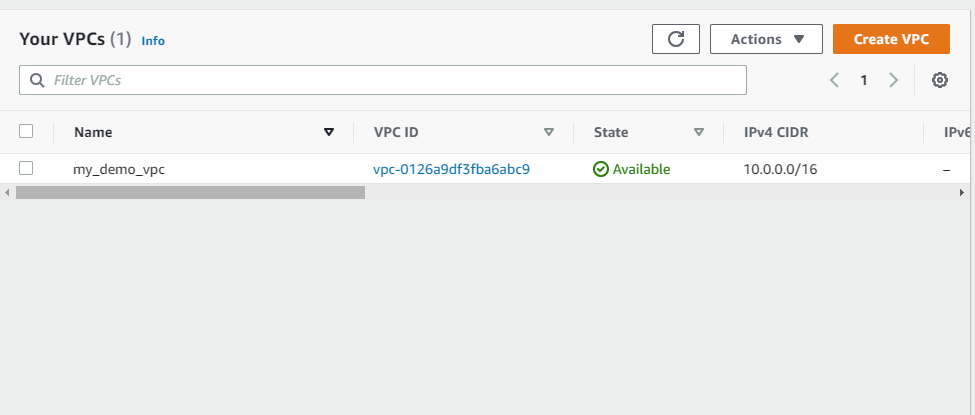Go to the previous page arrow
975x415 pixels.
pyautogui.click(x=834, y=80)
